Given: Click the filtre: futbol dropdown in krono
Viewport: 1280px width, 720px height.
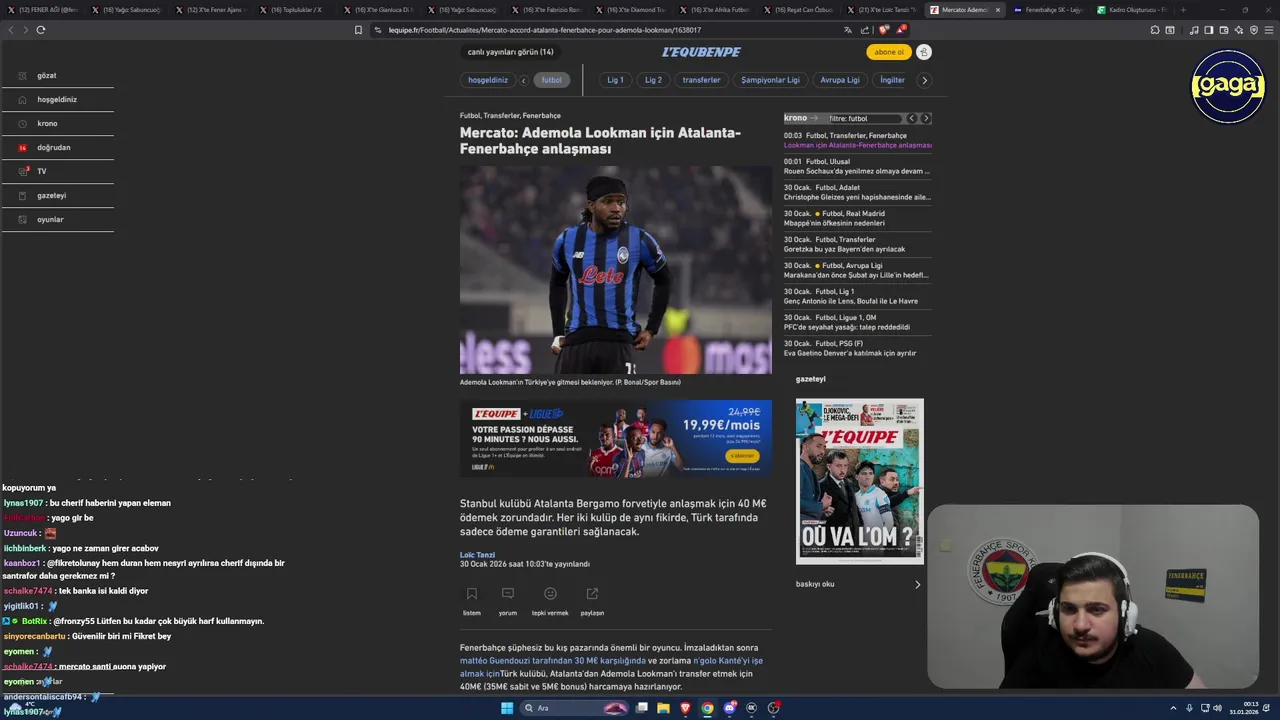Looking at the screenshot, I should [864, 118].
